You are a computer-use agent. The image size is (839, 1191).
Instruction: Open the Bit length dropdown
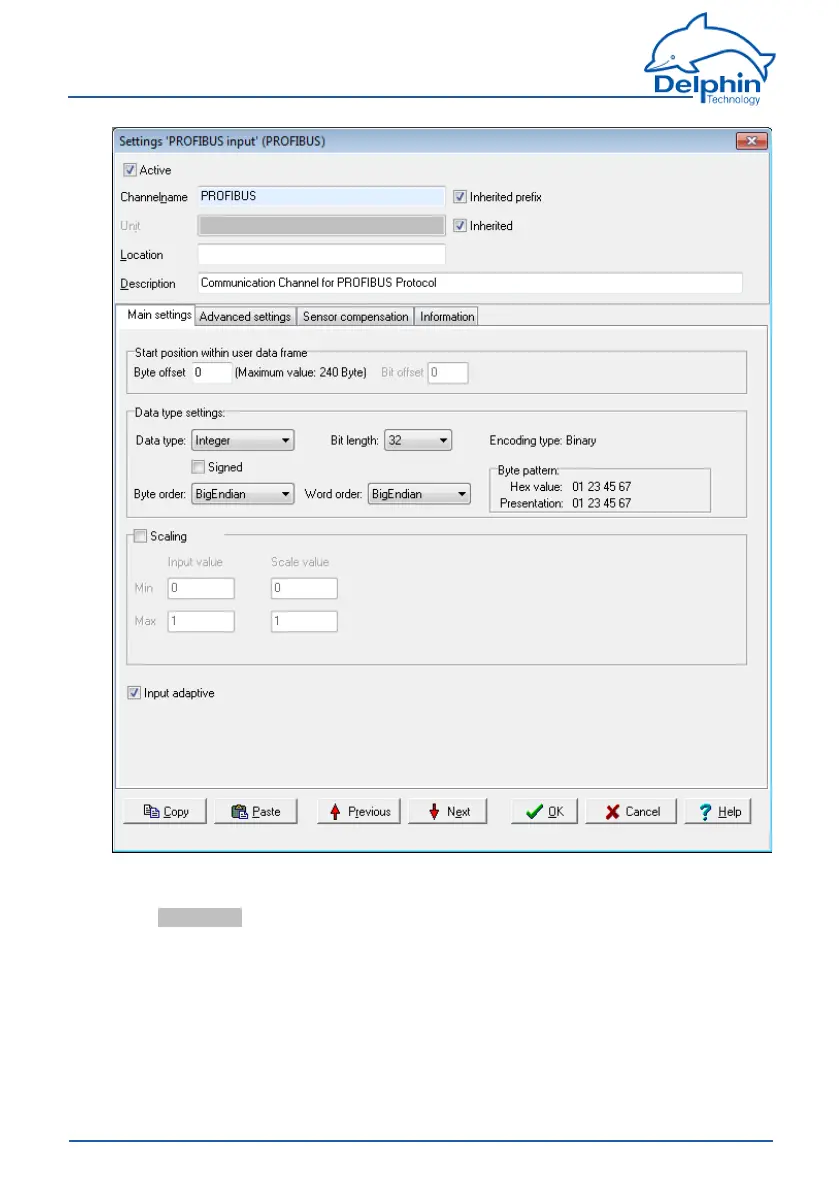click(418, 441)
